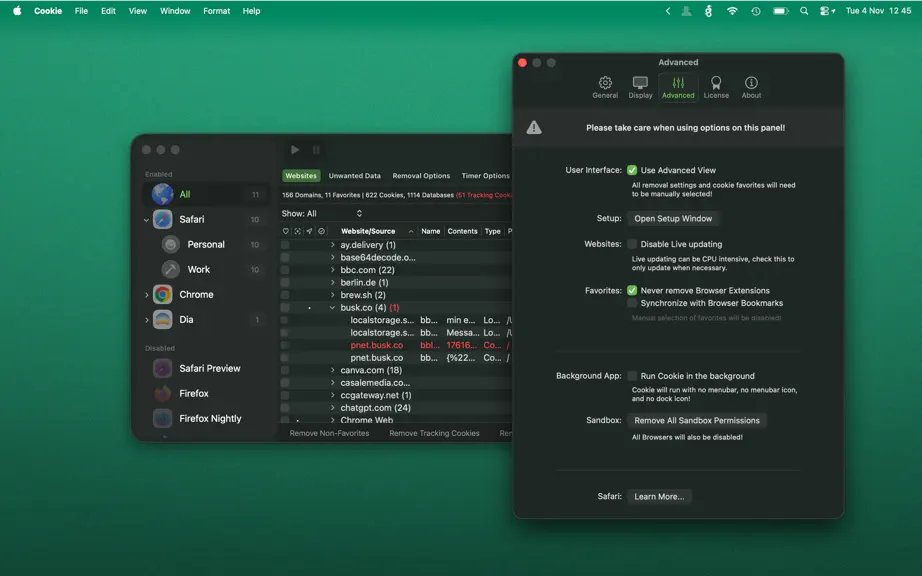Viewport: 922px width, 576px height.
Task: Click the Wi-Fi menu bar icon
Action: (x=732, y=11)
